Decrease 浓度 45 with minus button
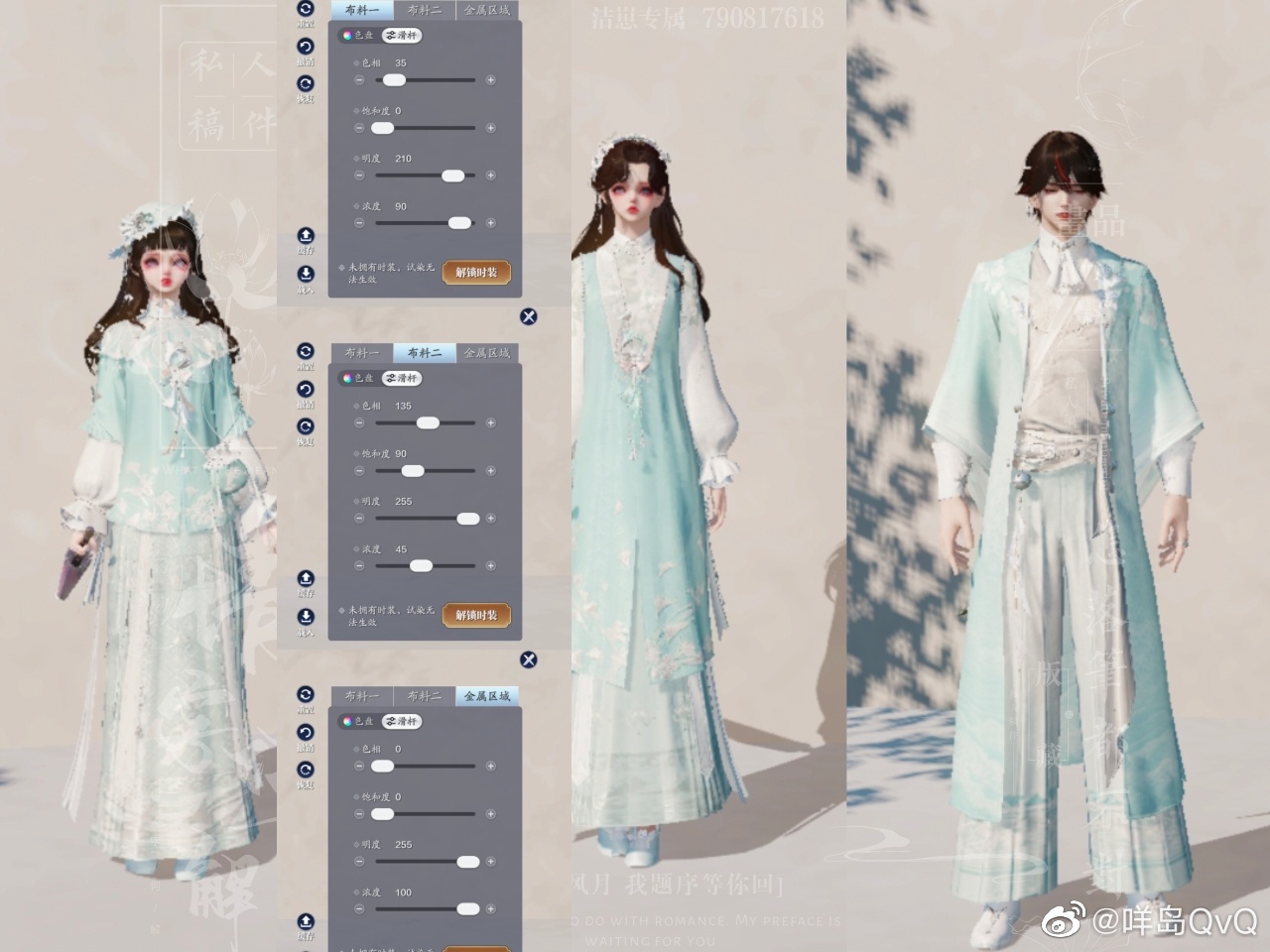Screen dimensions: 1270x952 359,566
